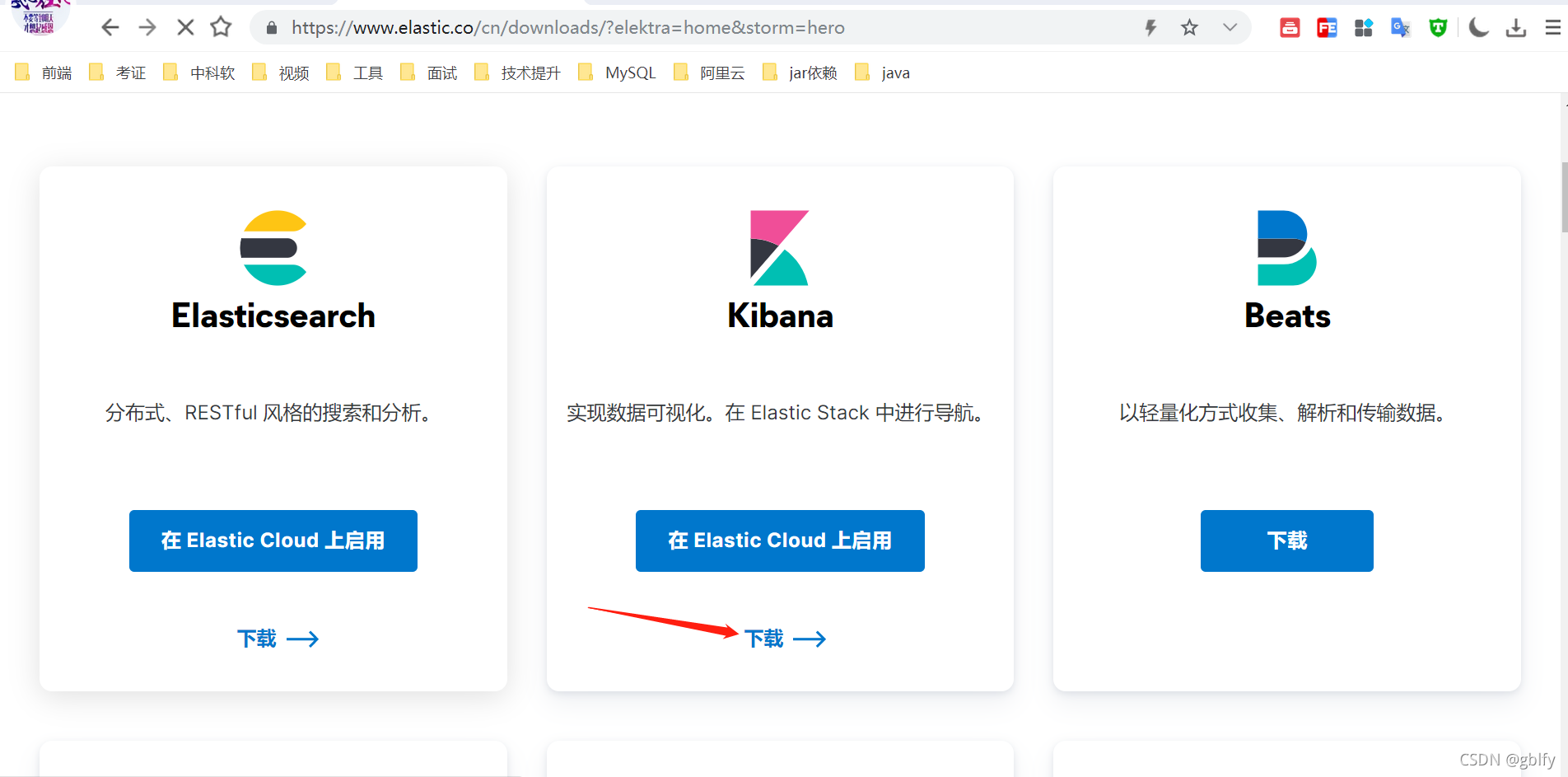Click the Kibana description text
Image resolution: width=1568 pixels, height=777 pixels.
(775, 413)
